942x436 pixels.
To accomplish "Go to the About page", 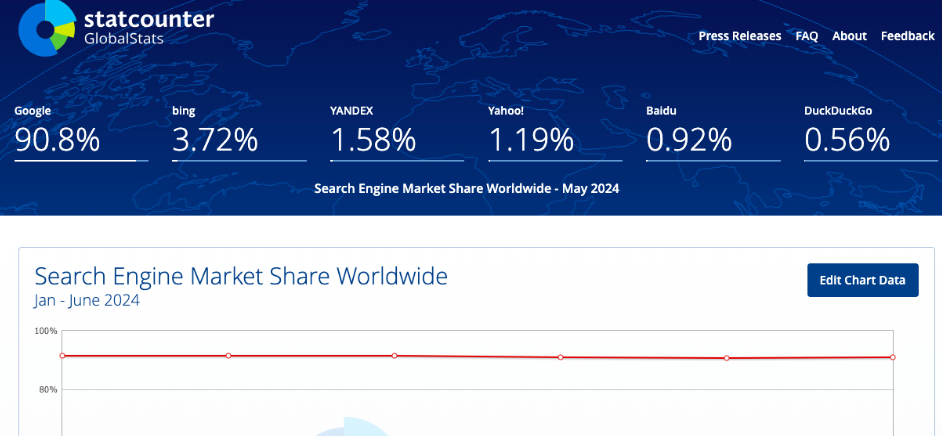I will tap(849, 36).
